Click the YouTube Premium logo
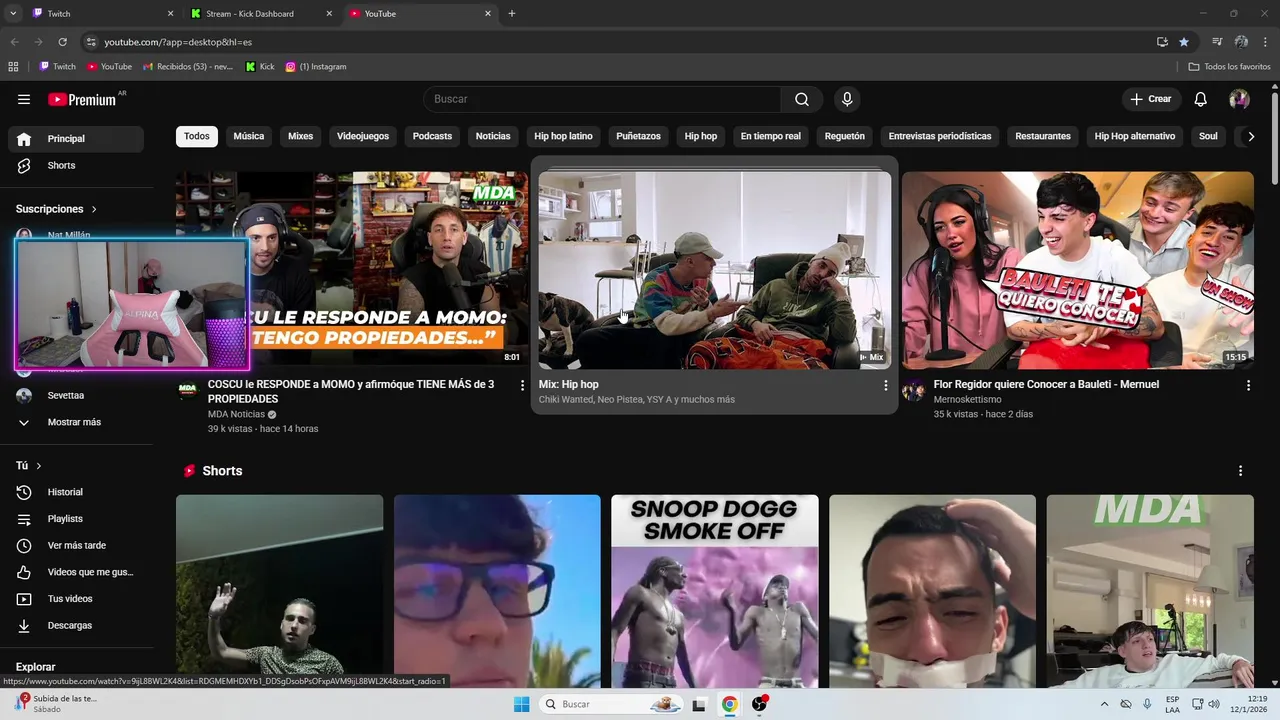The image size is (1280, 720). point(83,99)
